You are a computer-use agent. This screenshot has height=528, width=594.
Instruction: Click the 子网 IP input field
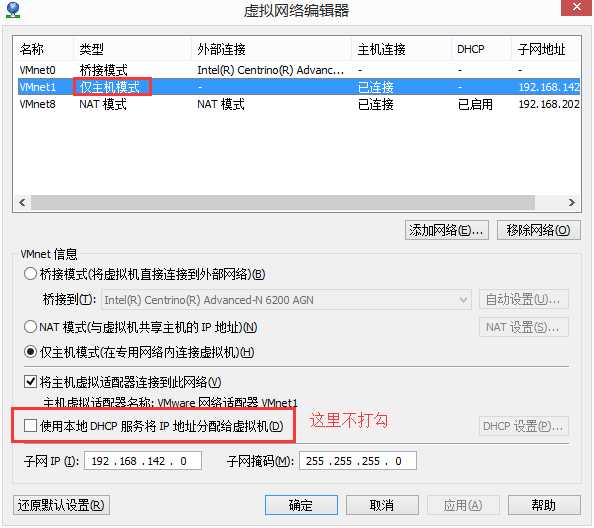[x=143, y=461]
